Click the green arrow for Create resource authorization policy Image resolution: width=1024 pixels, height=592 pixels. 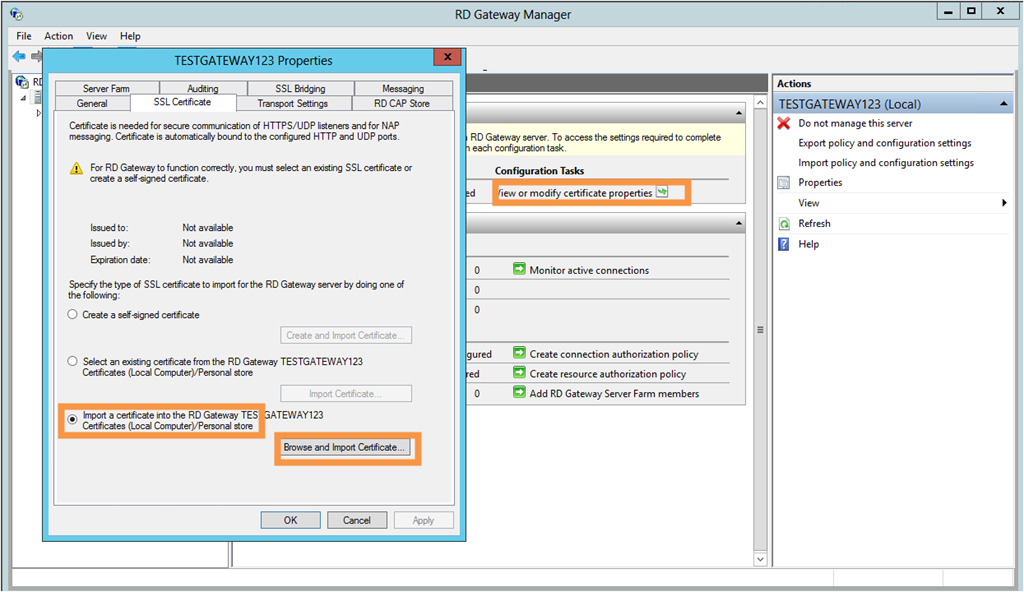click(x=519, y=374)
